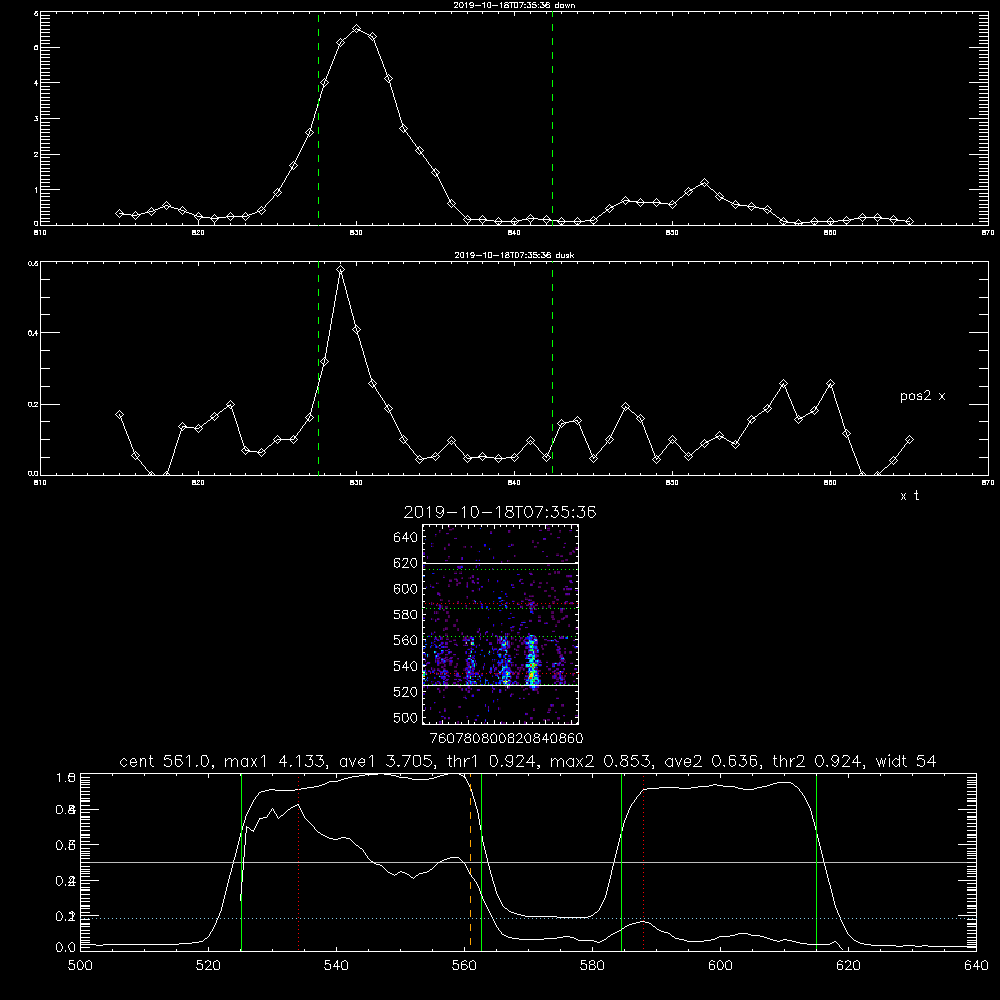
Task: Select the green vertical line near 525
Action: (242, 861)
